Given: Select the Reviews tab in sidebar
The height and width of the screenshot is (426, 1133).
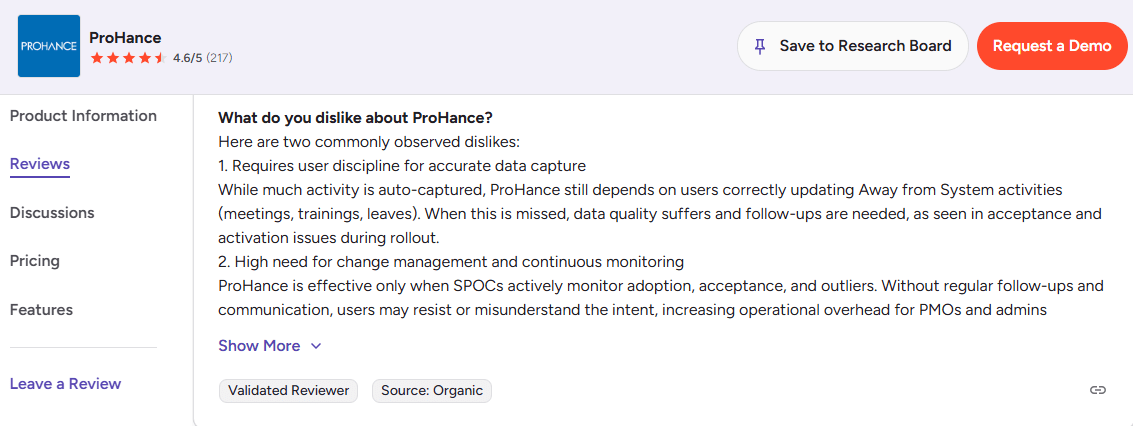Looking at the screenshot, I should tap(40, 164).
